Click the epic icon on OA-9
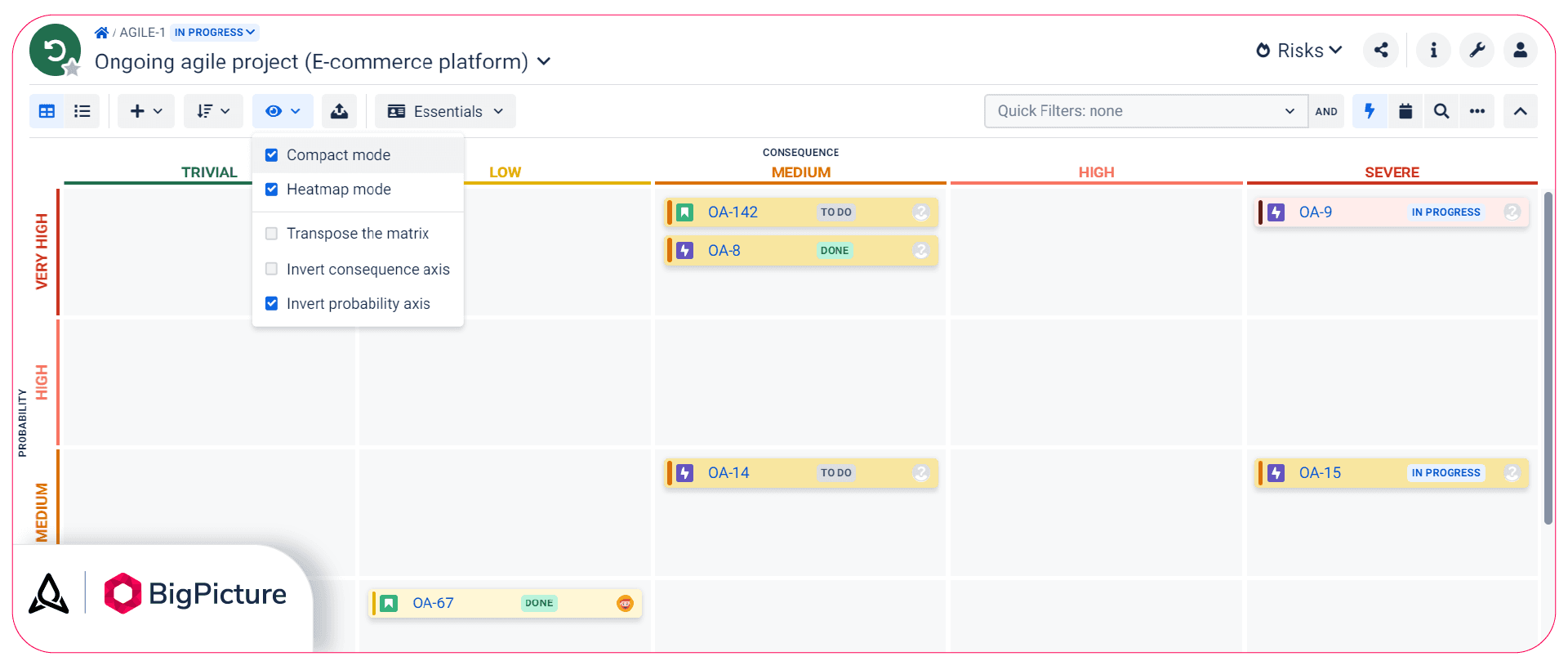The image size is (1568, 670). tap(1276, 212)
